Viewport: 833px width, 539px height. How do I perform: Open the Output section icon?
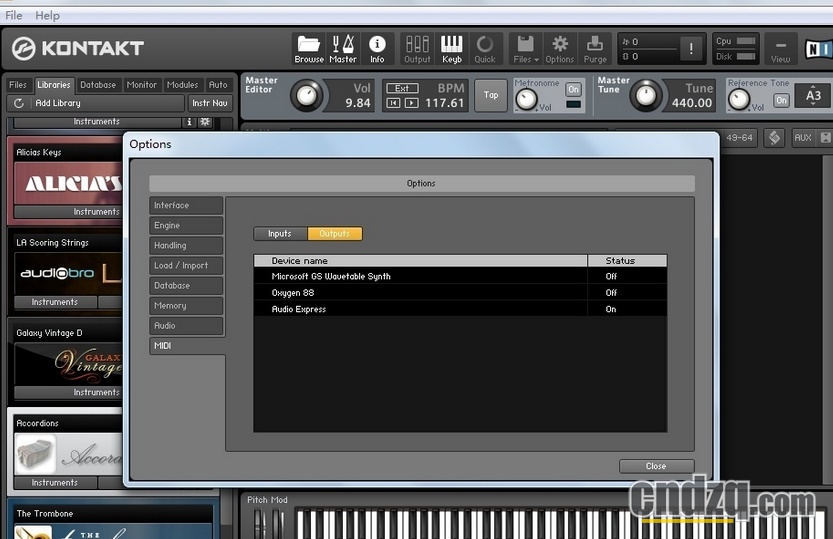417,49
